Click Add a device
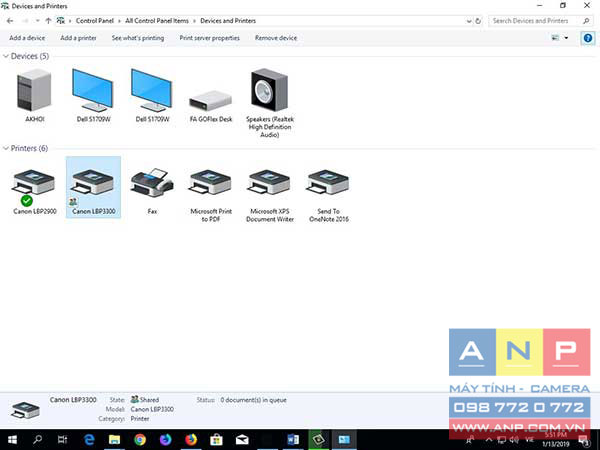This screenshot has width=600, height=450. [27, 38]
